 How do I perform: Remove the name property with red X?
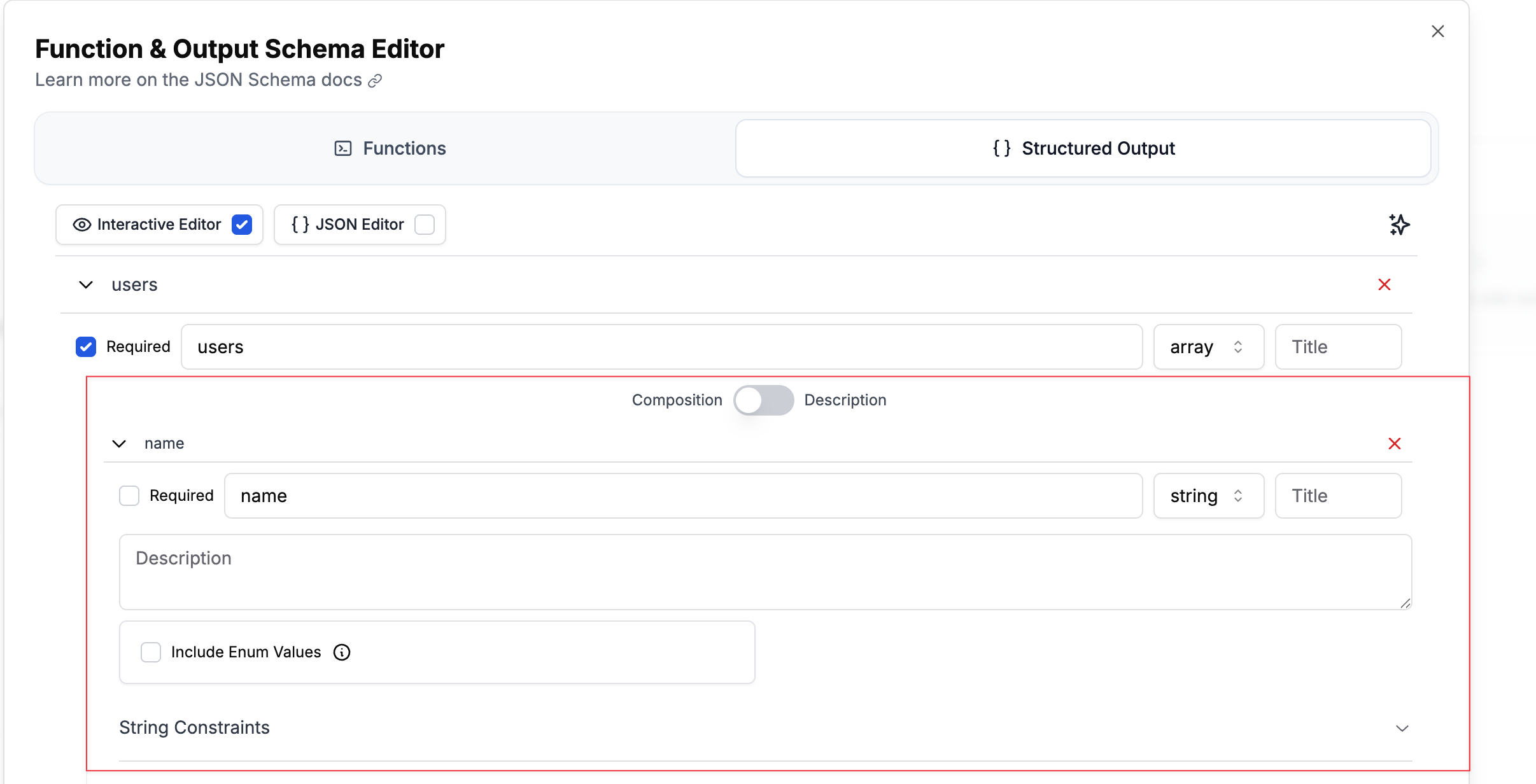[1395, 444]
